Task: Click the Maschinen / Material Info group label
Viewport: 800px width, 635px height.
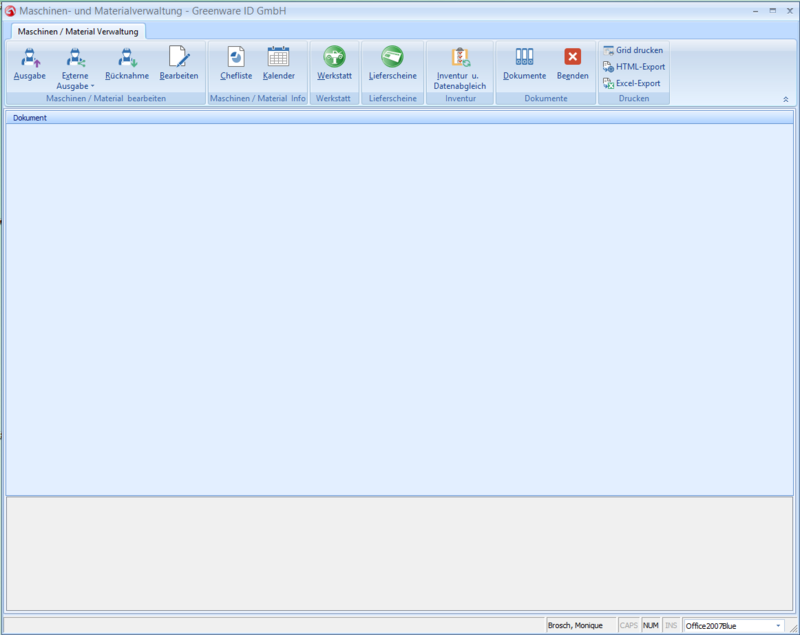Action: click(x=258, y=98)
